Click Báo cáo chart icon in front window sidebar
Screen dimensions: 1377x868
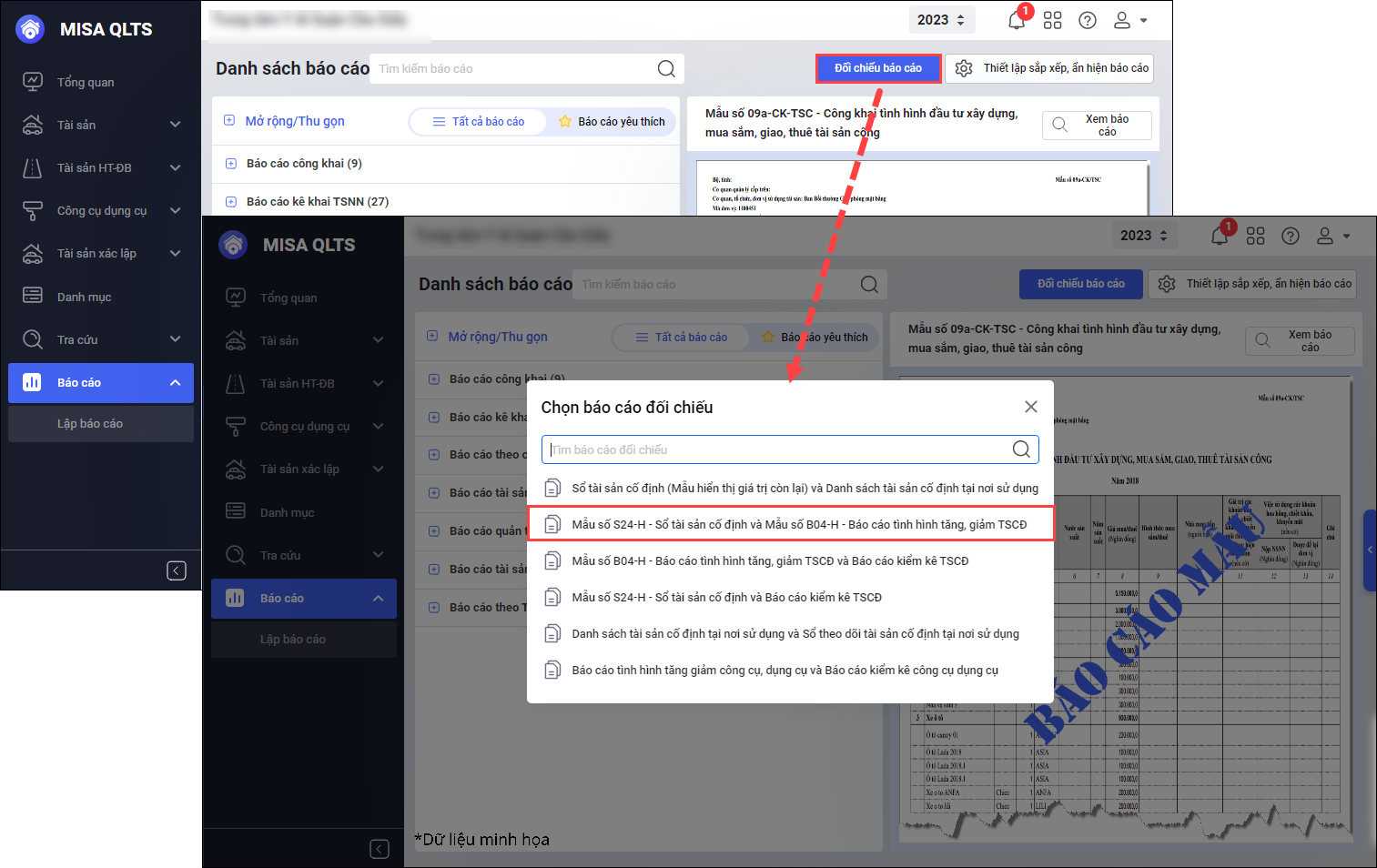[235, 598]
